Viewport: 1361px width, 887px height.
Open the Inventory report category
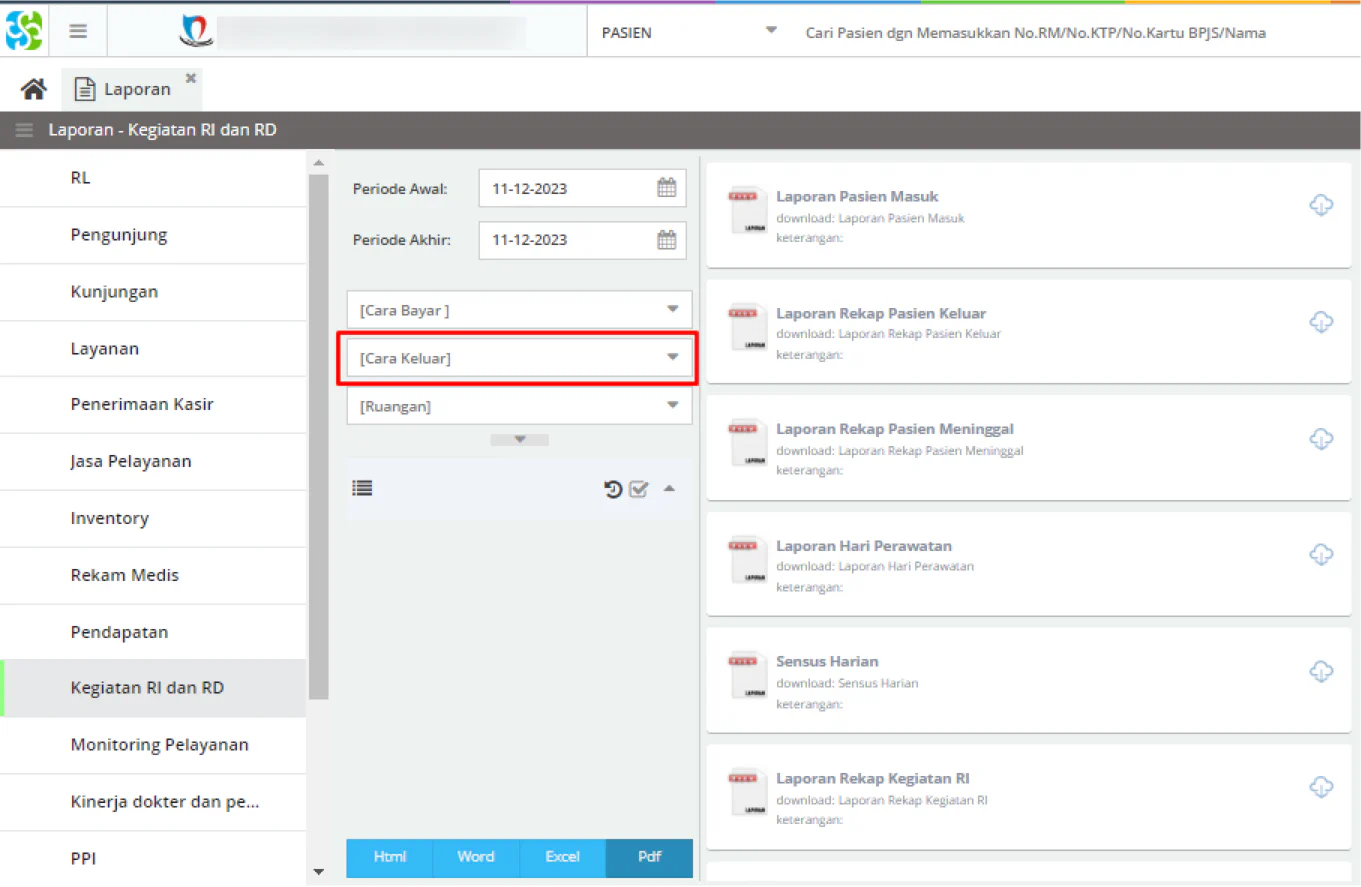coord(153,519)
